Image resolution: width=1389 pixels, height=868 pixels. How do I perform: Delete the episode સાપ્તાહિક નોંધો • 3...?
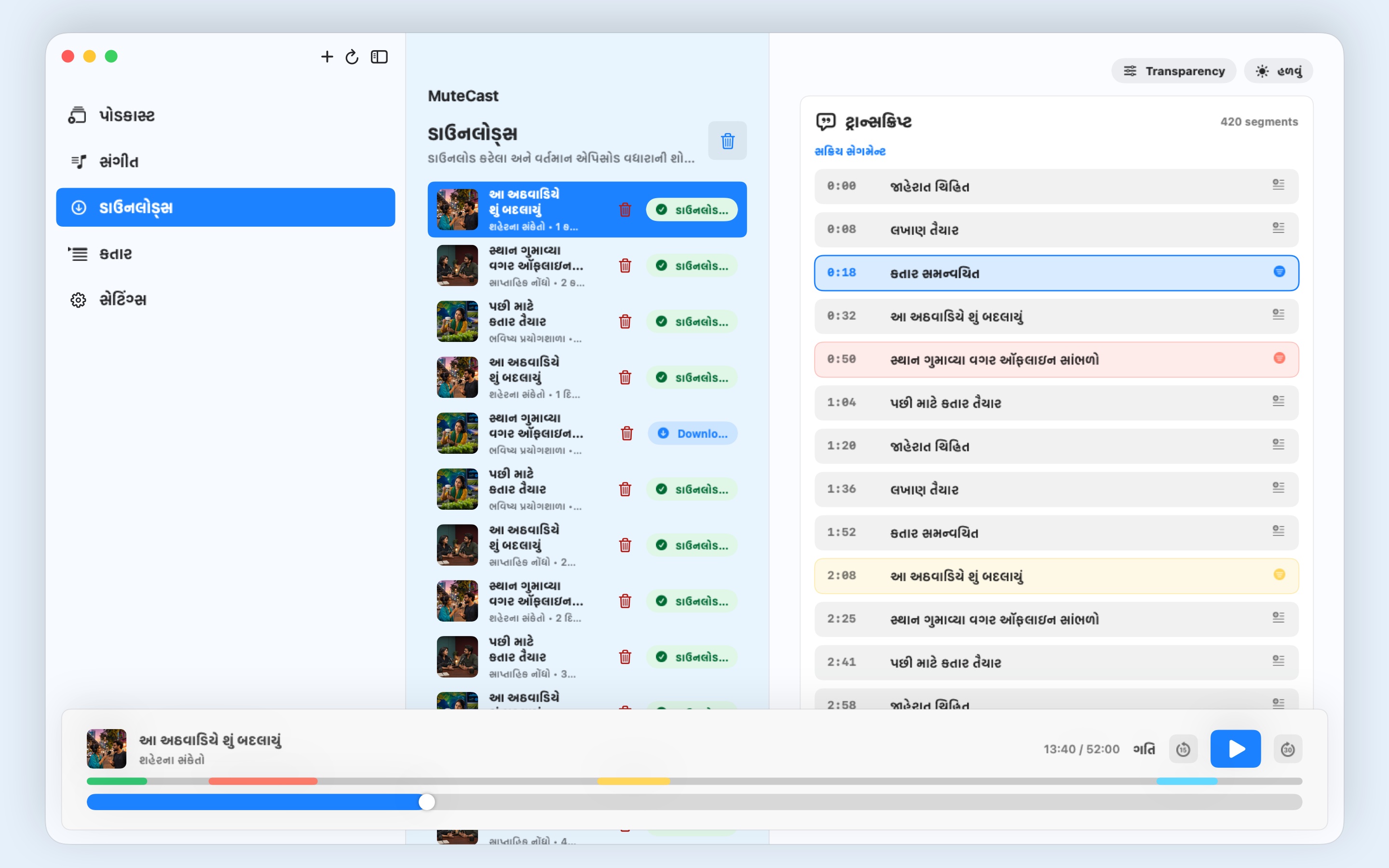pyautogui.click(x=625, y=657)
